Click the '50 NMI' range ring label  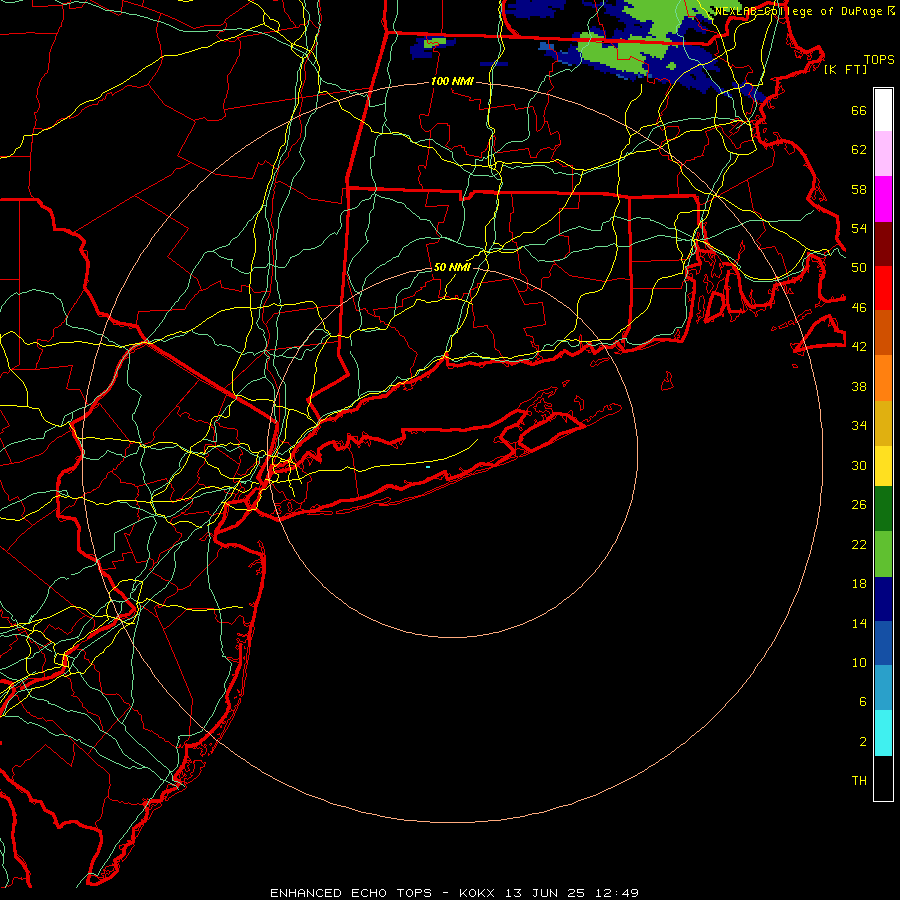(x=452, y=267)
